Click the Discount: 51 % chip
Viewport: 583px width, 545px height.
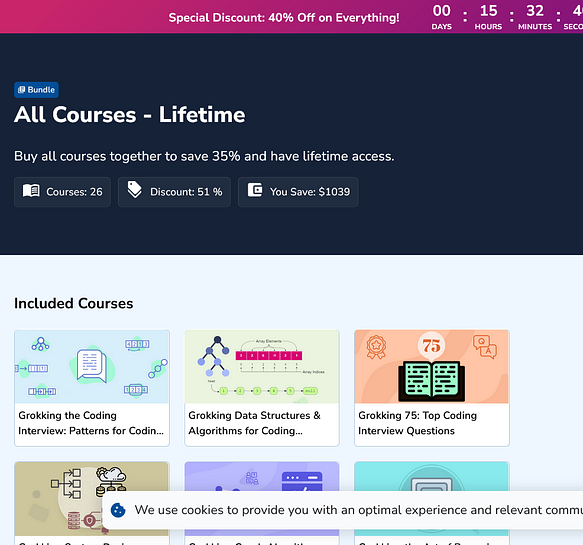point(174,192)
